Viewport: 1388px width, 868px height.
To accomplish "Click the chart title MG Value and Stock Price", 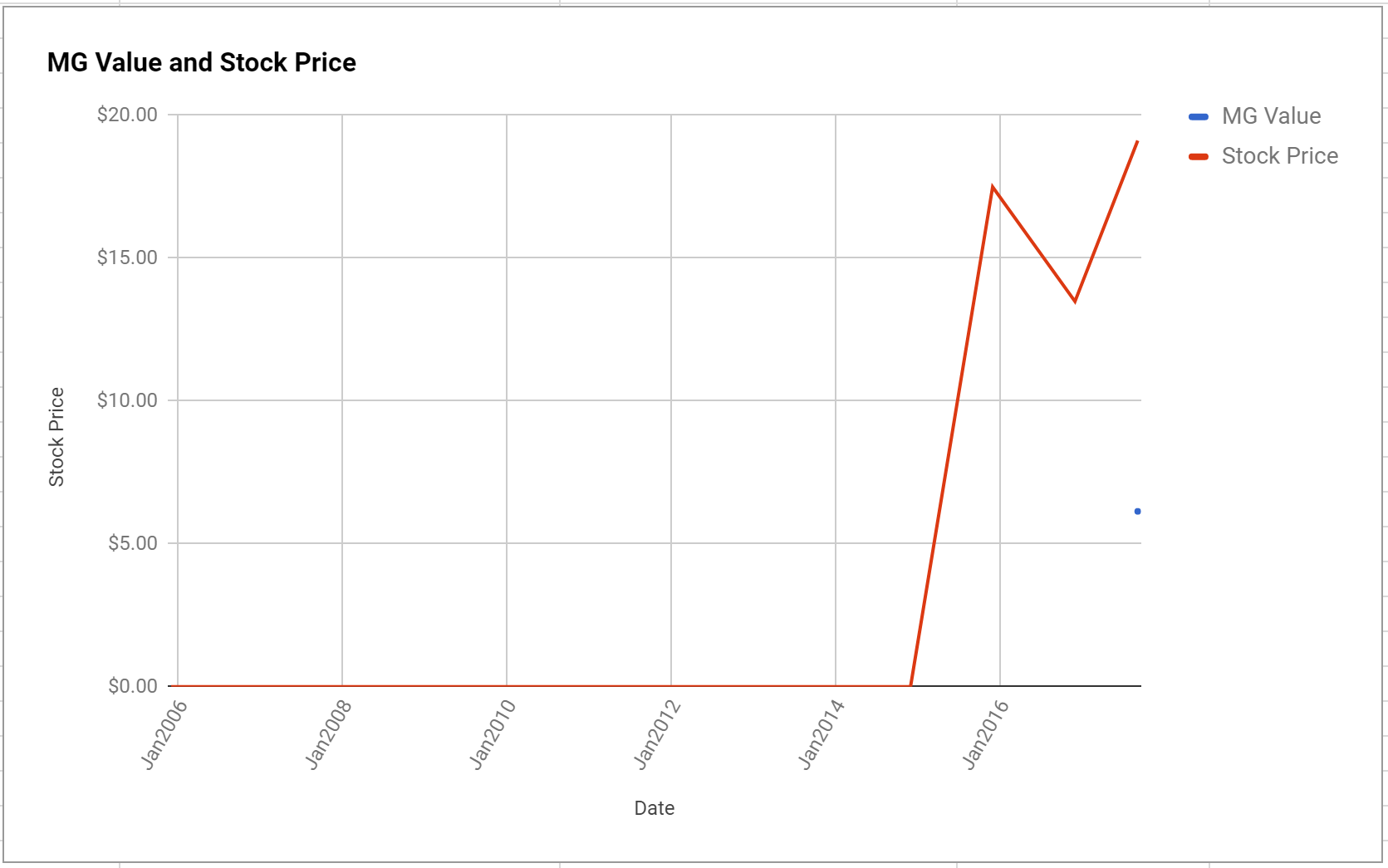I will pos(201,62).
